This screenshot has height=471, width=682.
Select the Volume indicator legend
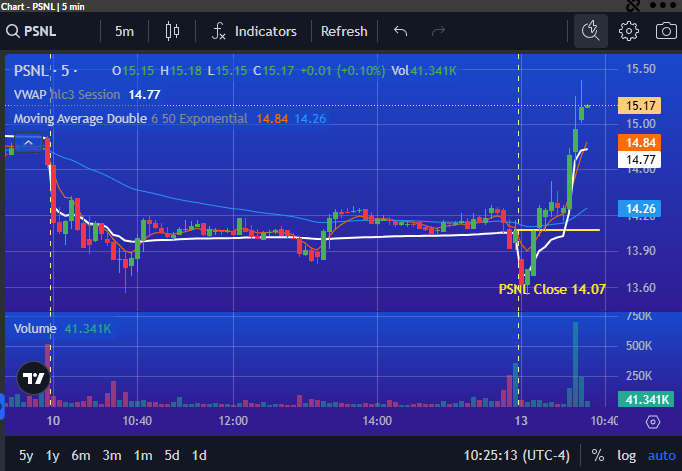[62, 328]
